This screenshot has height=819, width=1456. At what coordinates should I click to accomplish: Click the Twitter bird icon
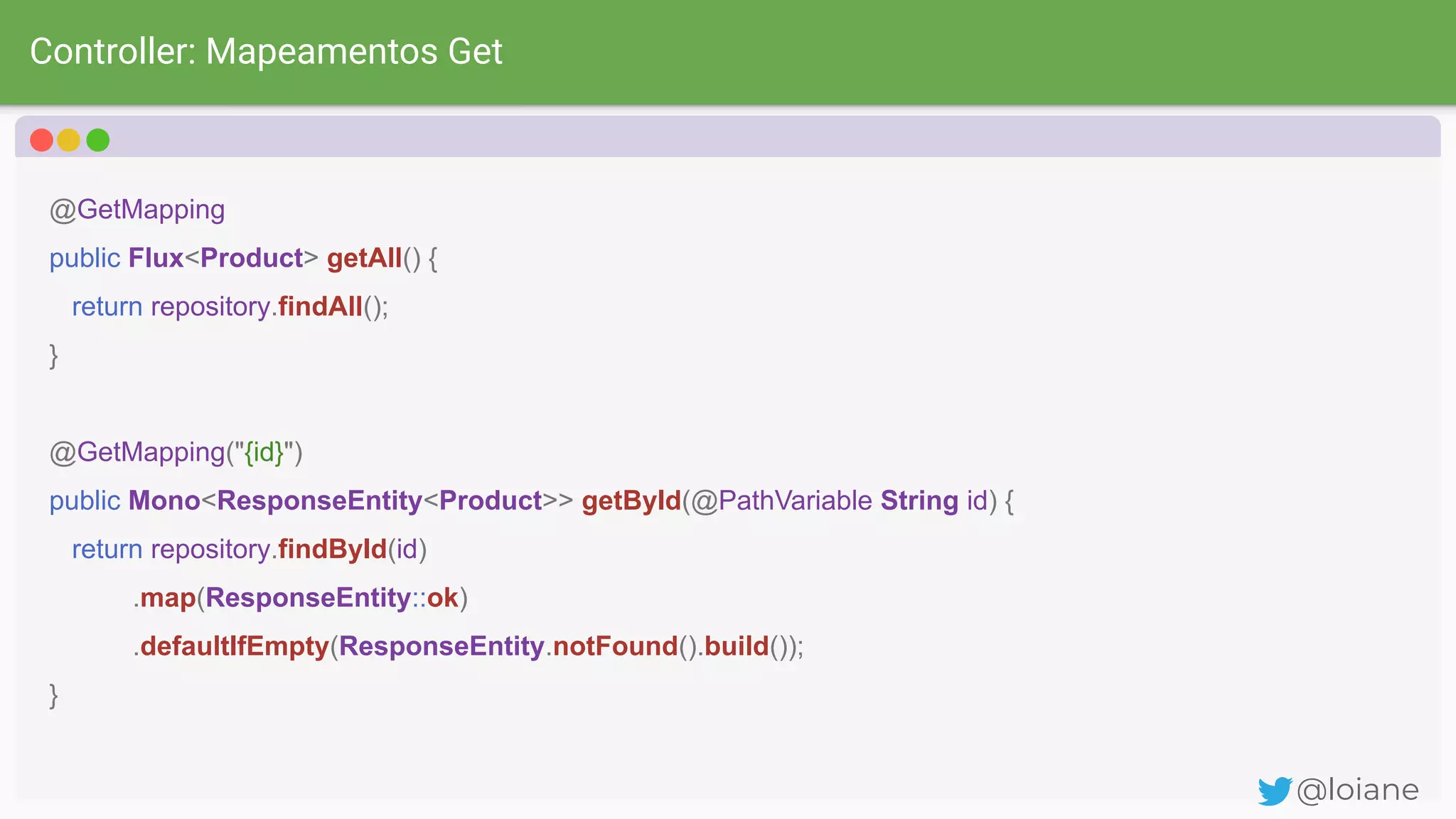coord(1275,791)
